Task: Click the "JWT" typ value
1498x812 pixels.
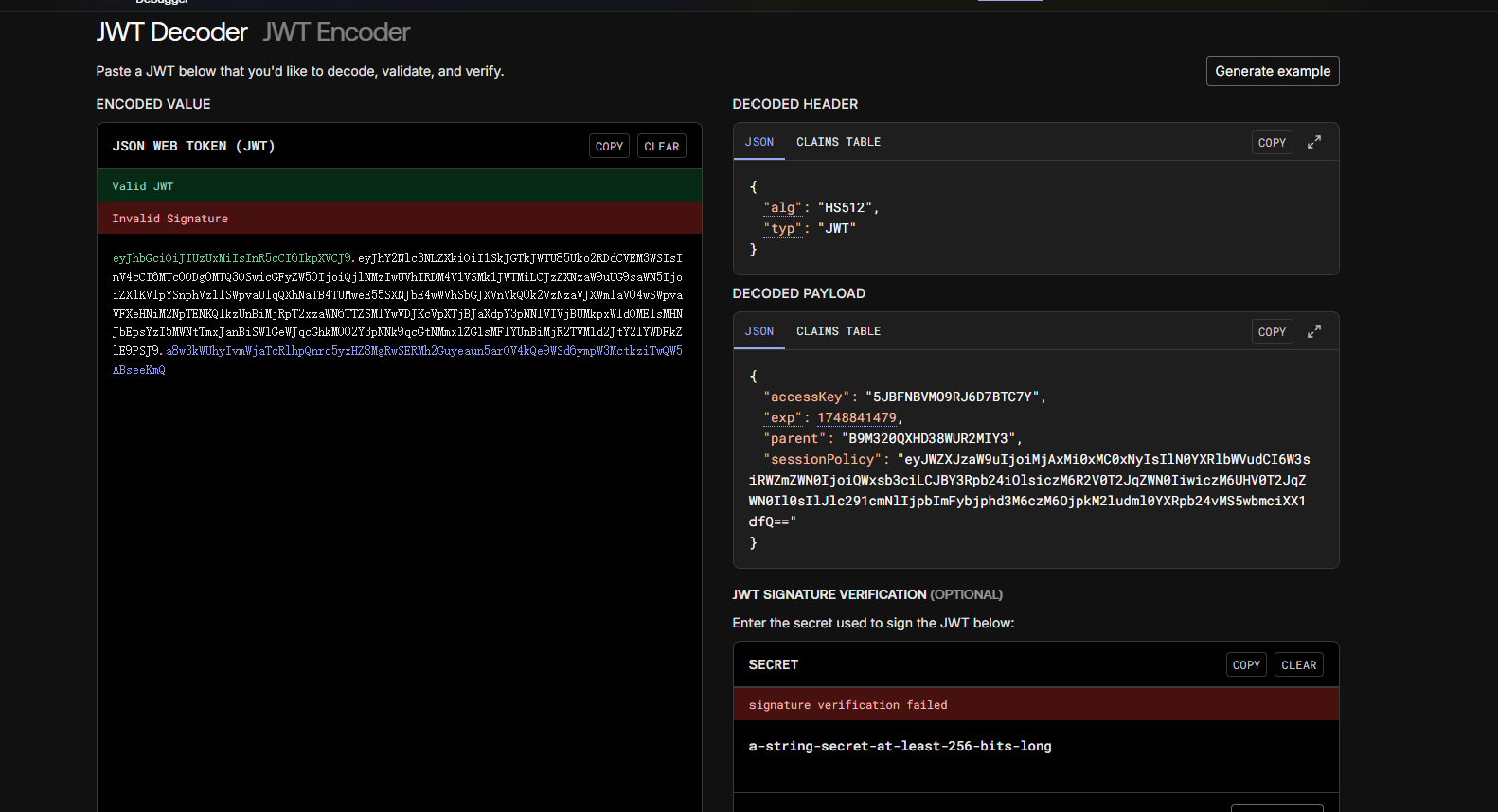Action: coord(836,229)
